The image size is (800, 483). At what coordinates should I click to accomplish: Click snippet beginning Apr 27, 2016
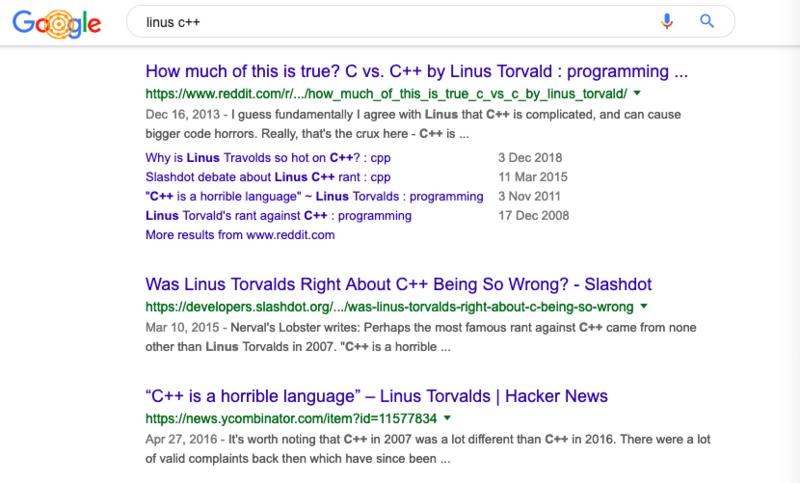coord(428,449)
